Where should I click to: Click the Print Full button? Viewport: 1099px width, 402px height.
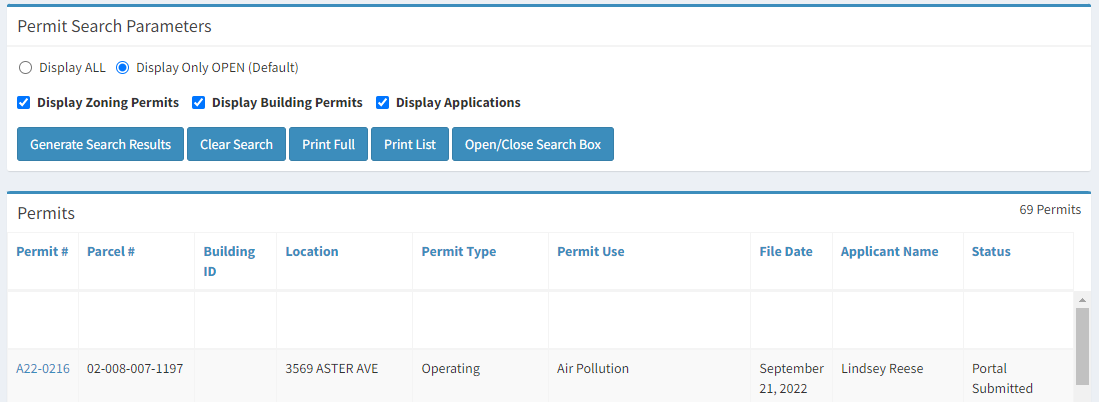click(329, 144)
